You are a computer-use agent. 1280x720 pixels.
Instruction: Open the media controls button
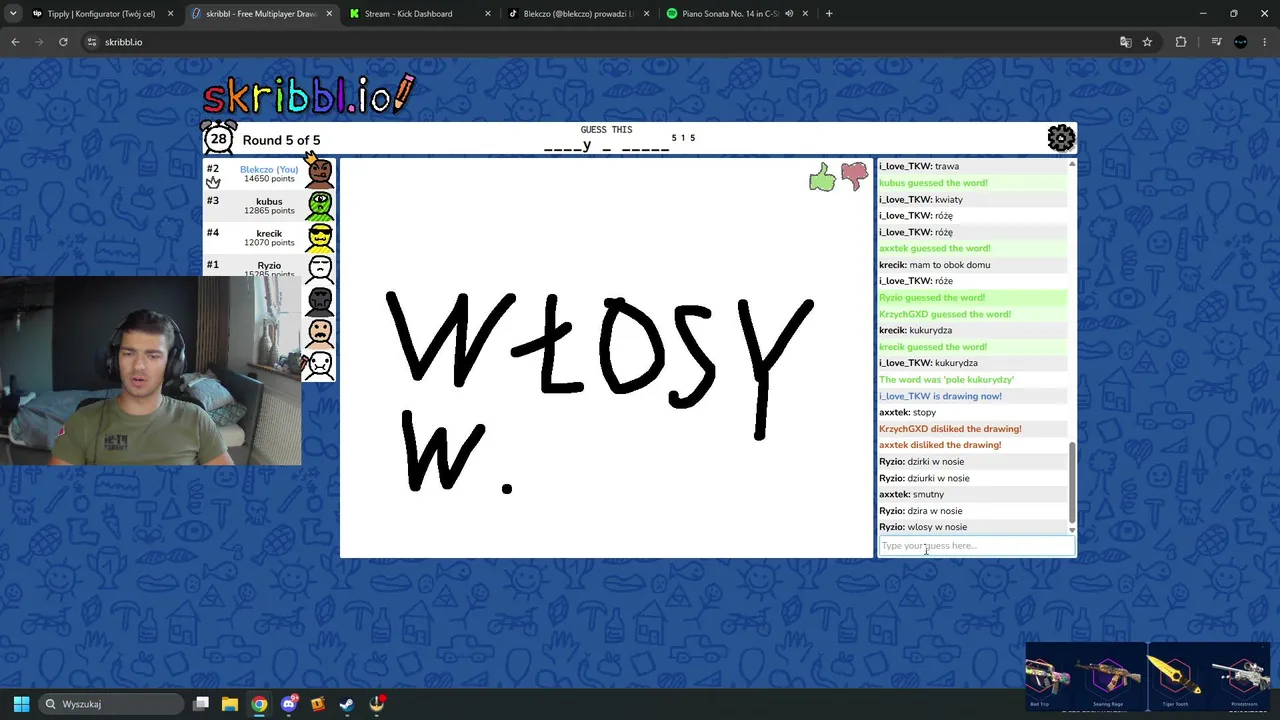1216,42
